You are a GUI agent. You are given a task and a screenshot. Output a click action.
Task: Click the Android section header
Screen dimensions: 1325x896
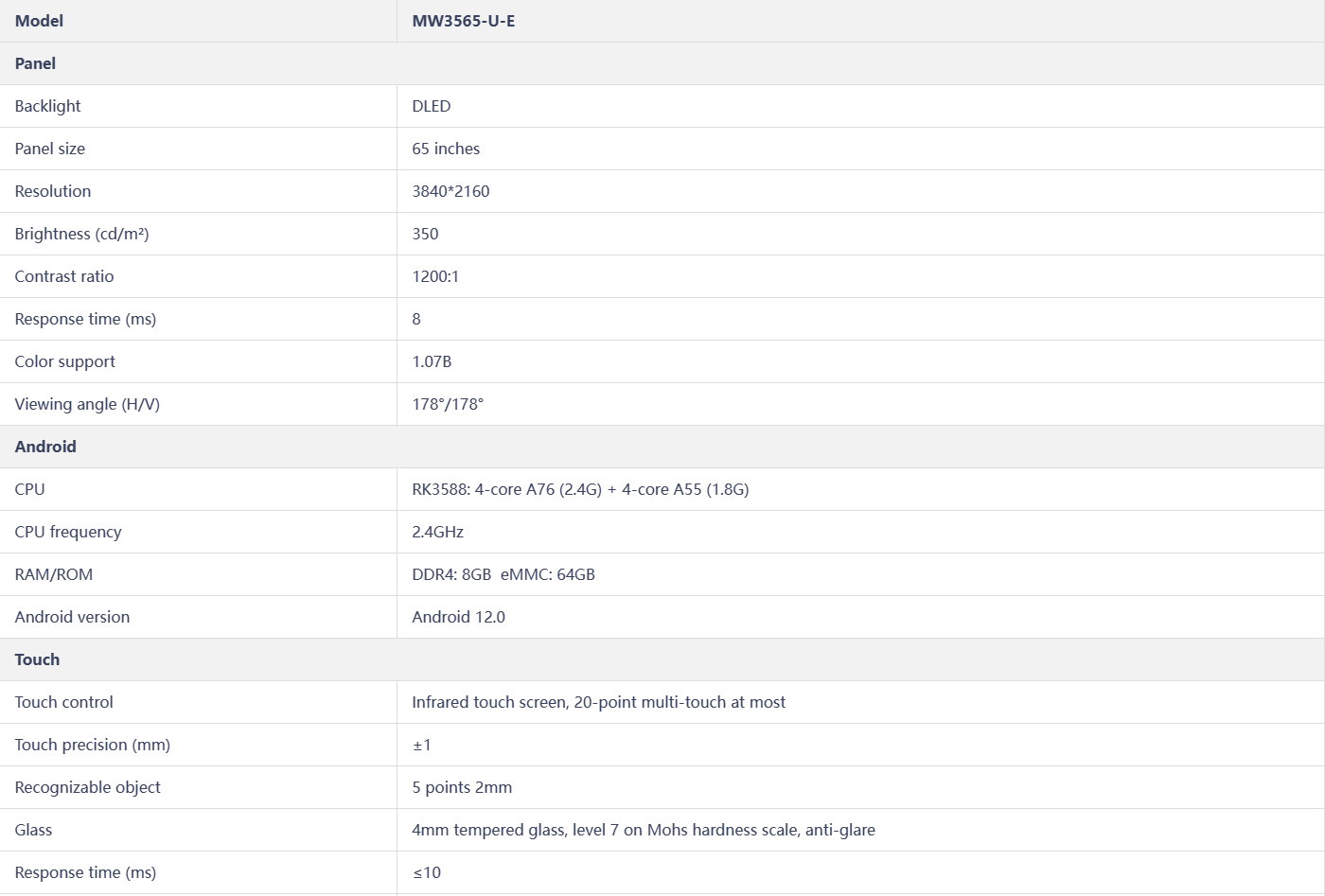(x=45, y=447)
